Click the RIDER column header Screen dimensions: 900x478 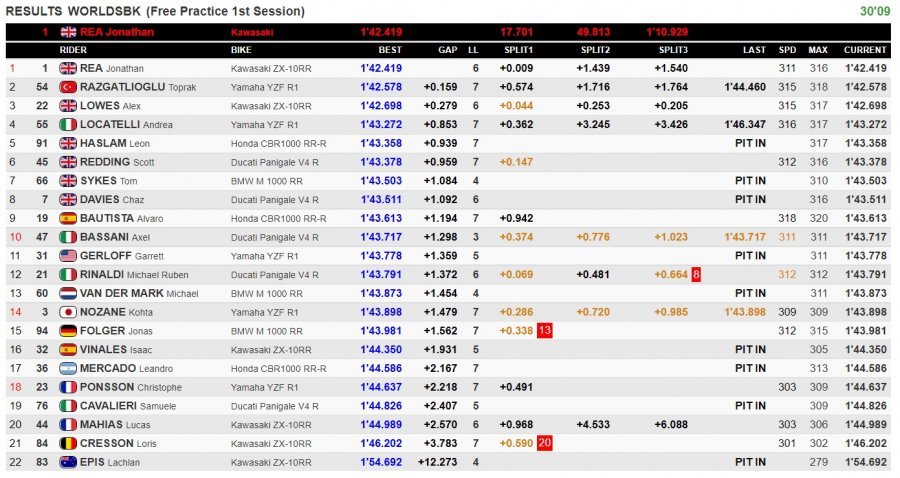(73, 50)
